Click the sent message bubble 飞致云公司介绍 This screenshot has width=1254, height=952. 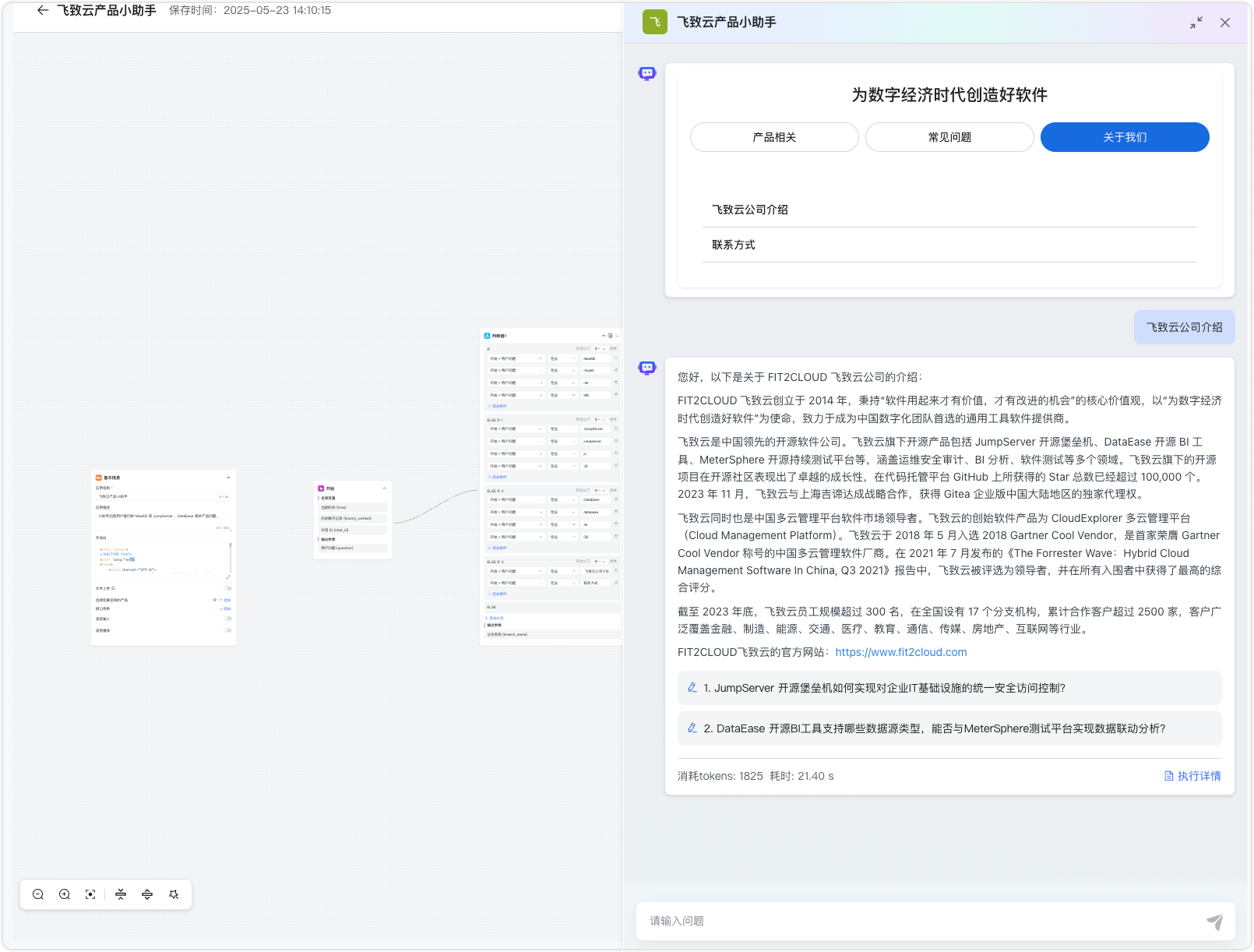point(1184,327)
